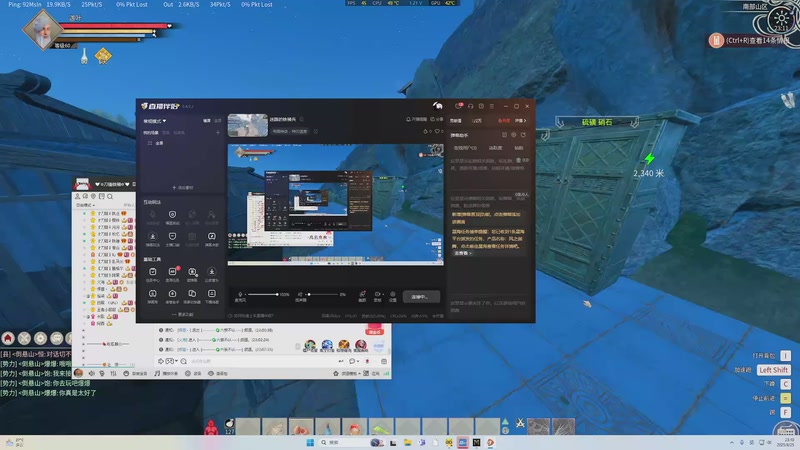Show hidden tray icons chevron in taskbar
800x450 pixels.
(x=732, y=442)
